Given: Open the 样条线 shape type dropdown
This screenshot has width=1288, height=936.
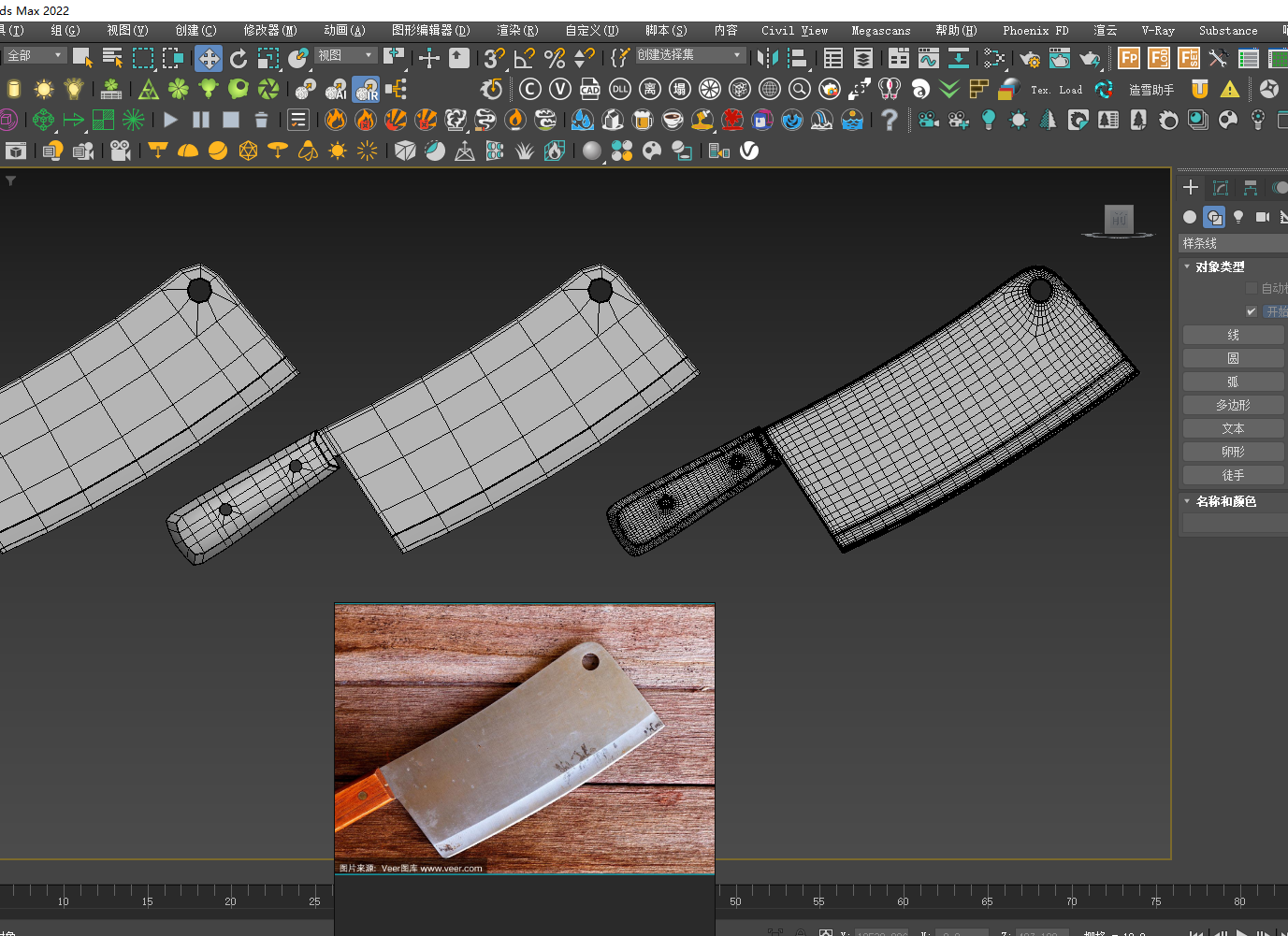Looking at the screenshot, I should (1233, 243).
